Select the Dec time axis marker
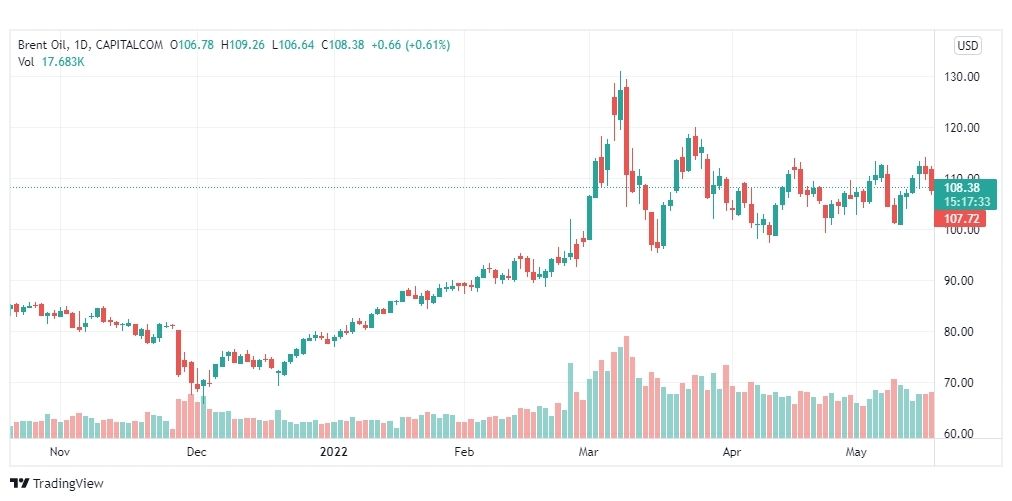The image size is (1012, 501). (x=196, y=452)
